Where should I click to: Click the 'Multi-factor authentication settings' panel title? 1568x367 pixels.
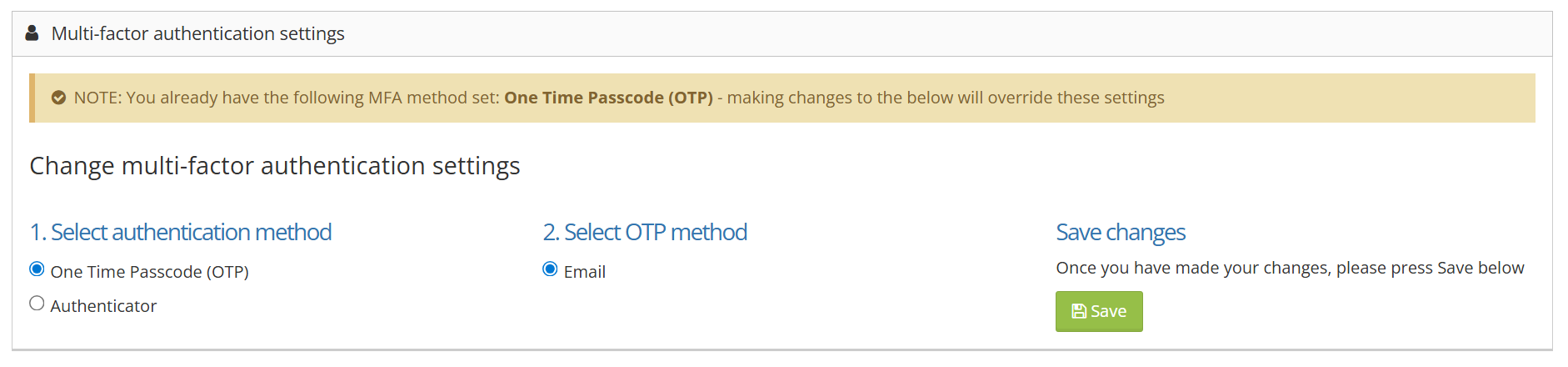198,33
